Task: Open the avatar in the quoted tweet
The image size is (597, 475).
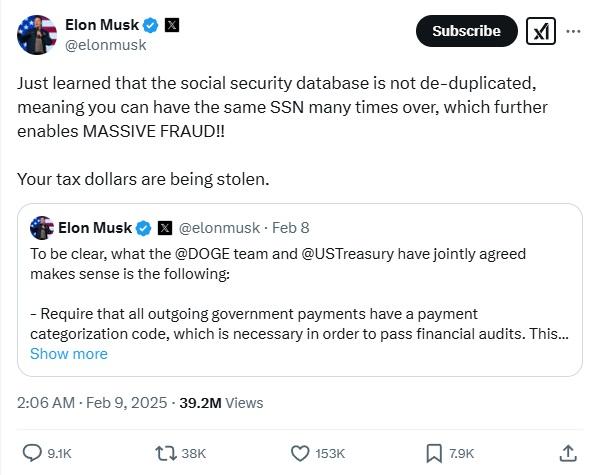Action: click(x=42, y=228)
